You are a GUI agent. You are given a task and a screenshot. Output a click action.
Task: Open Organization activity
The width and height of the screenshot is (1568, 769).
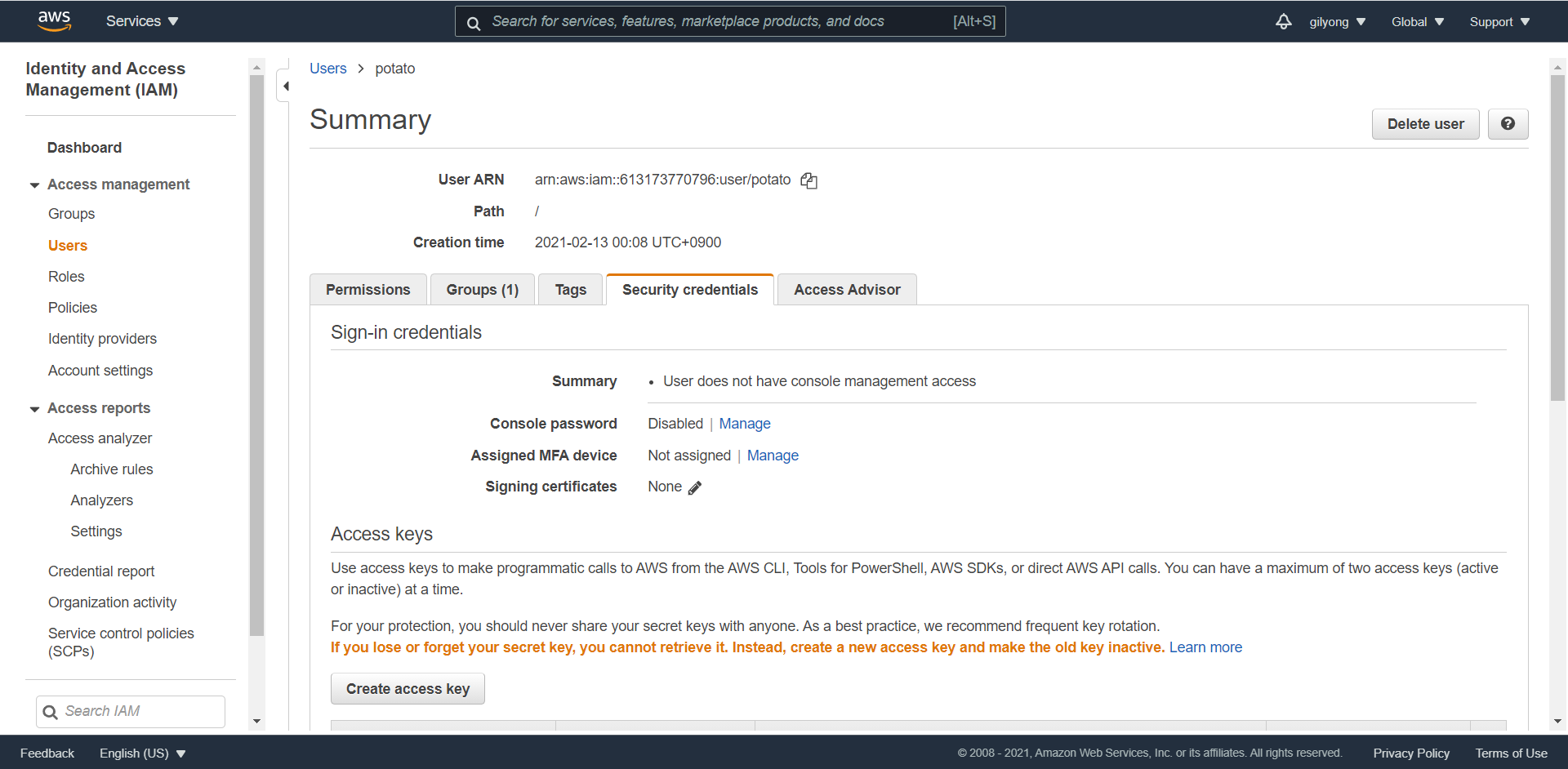[x=112, y=602]
